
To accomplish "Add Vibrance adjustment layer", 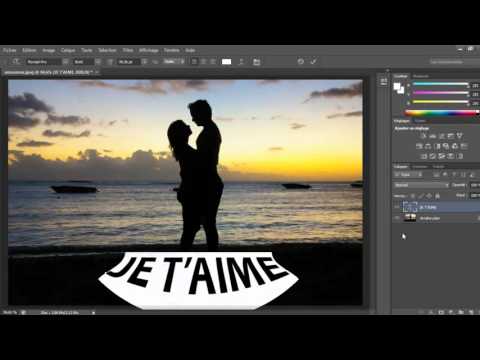I will coord(460,136).
